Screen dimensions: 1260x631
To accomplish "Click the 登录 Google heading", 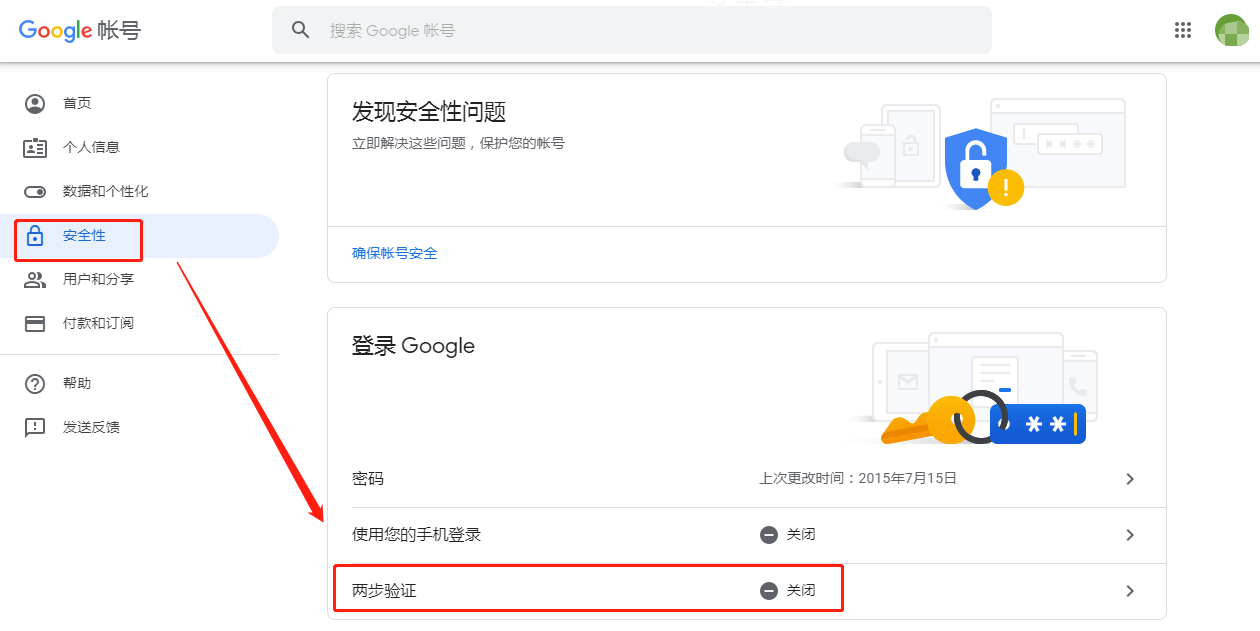I will [x=413, y=347].
